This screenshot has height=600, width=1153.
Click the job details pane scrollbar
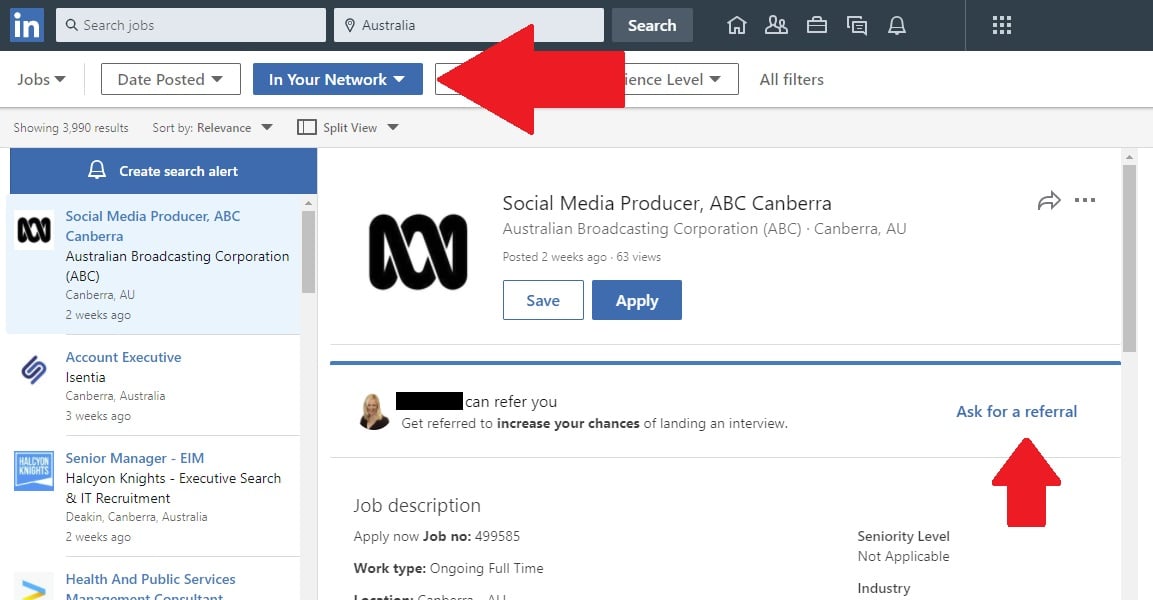1129,257
